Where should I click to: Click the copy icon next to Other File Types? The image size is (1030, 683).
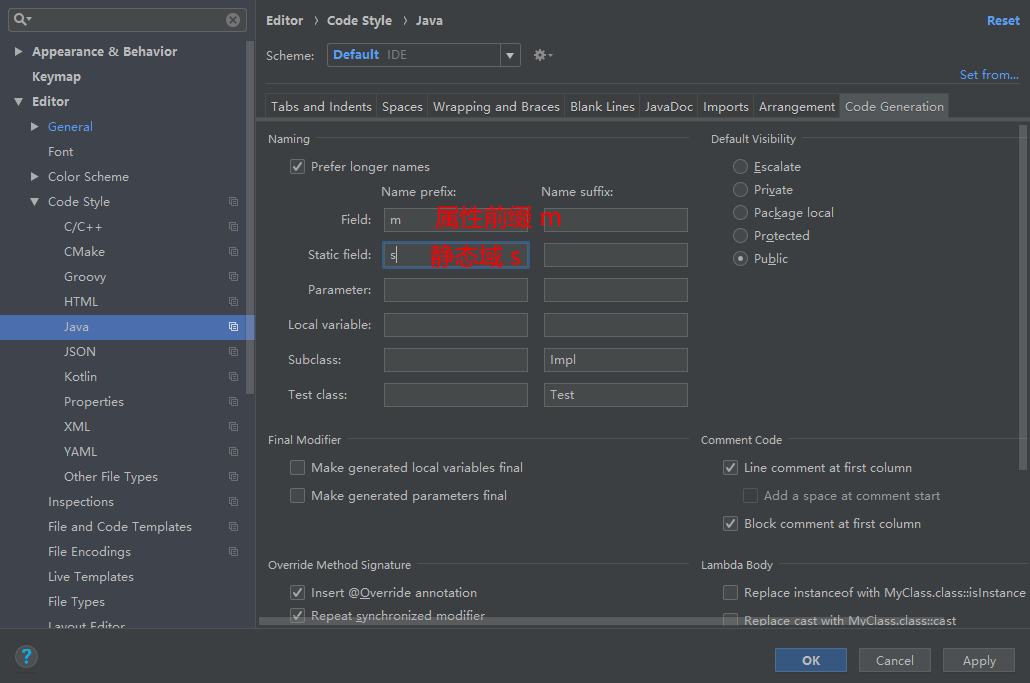233,476
